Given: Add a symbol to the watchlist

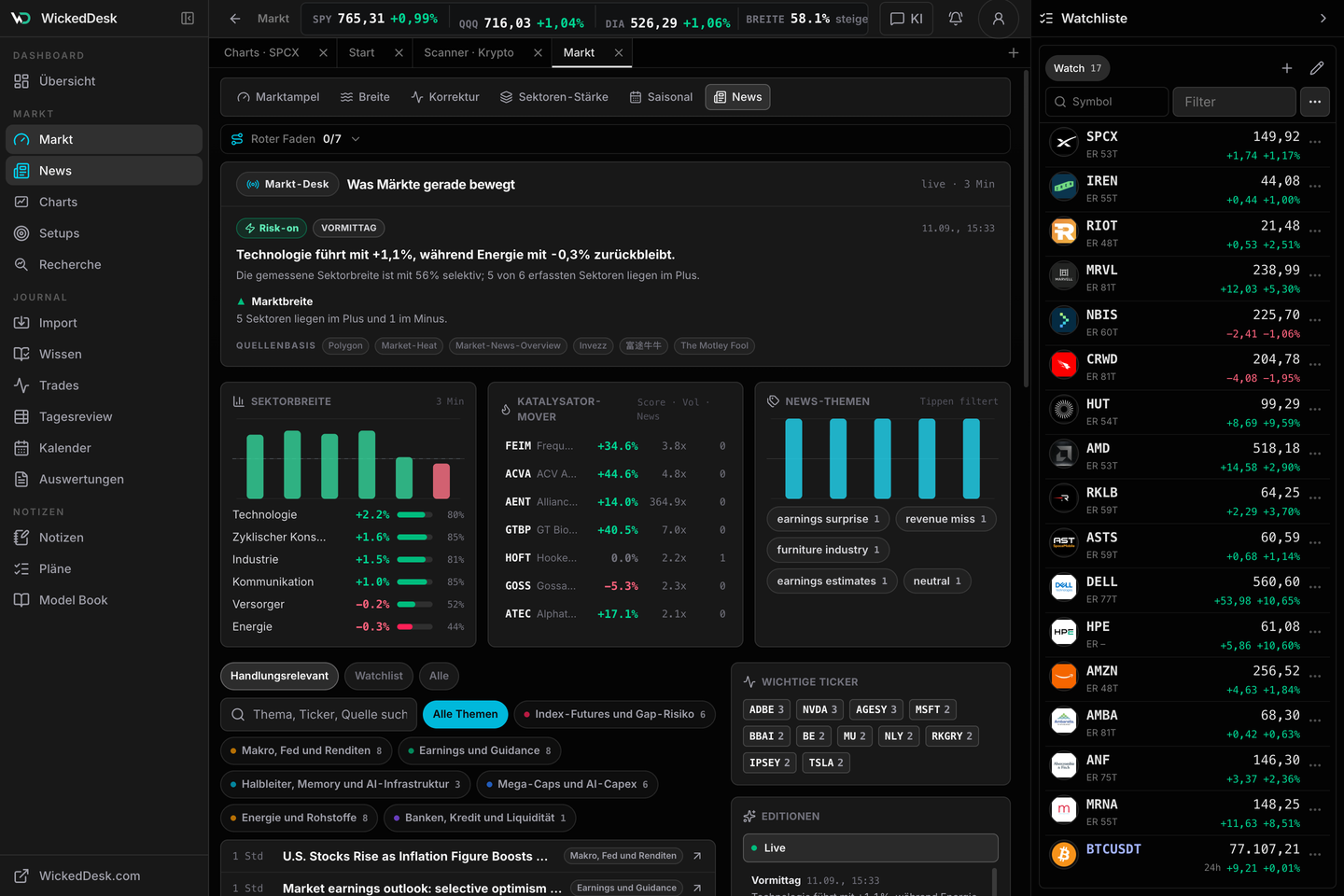Looking at the screenshot, I should 1287,68.
